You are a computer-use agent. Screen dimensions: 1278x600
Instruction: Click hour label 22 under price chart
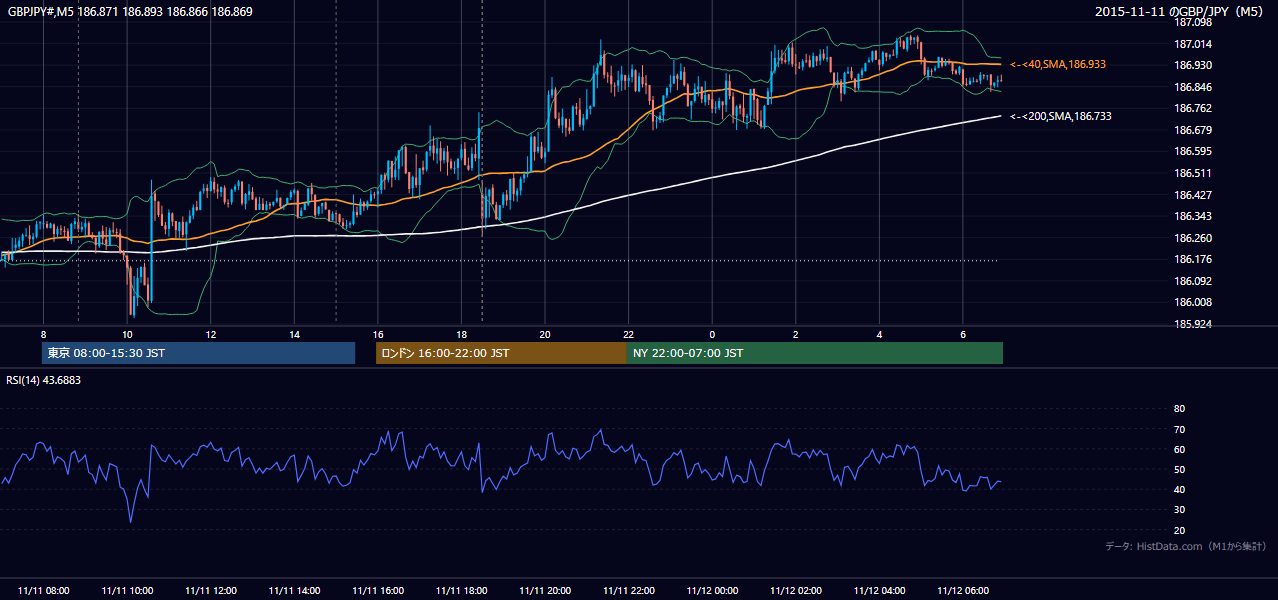click(x=628, y=334)
